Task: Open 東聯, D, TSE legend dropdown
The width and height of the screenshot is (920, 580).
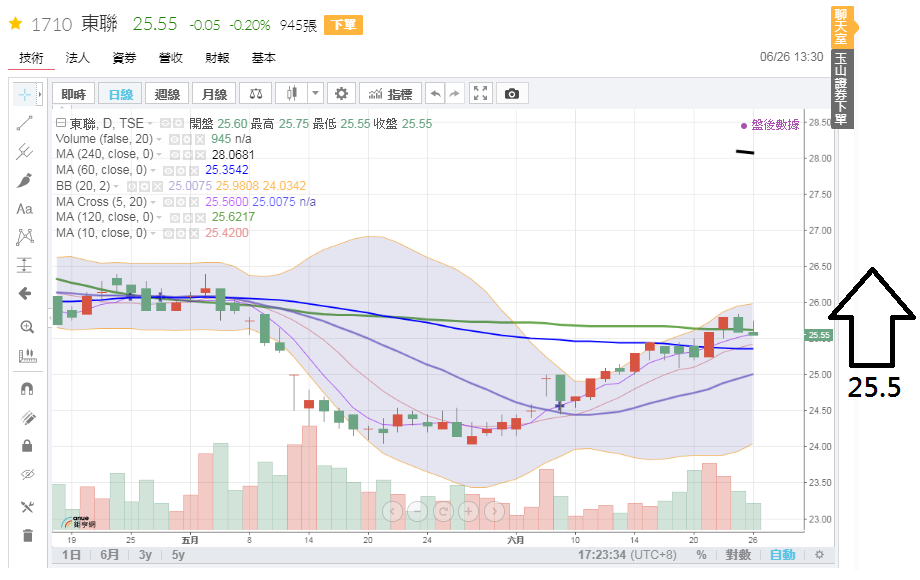Action: click(x=150, y=124)
